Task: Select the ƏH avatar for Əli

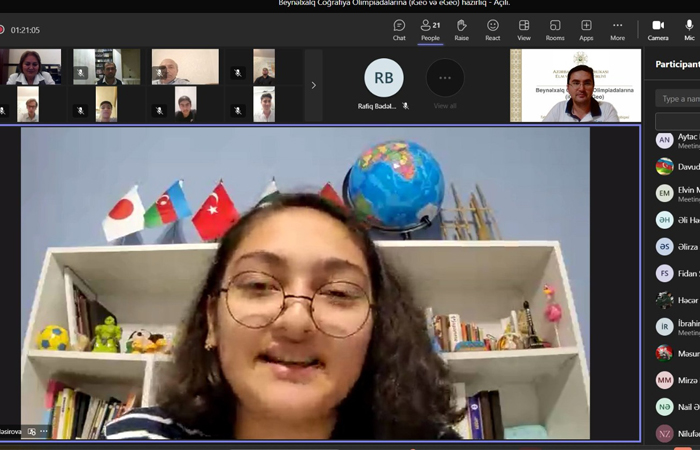Action: click(664, 220)
